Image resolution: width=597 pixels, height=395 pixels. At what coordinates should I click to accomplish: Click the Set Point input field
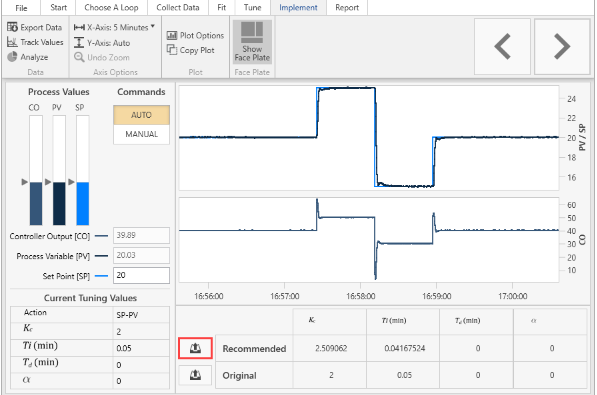(x=141, y=275)
